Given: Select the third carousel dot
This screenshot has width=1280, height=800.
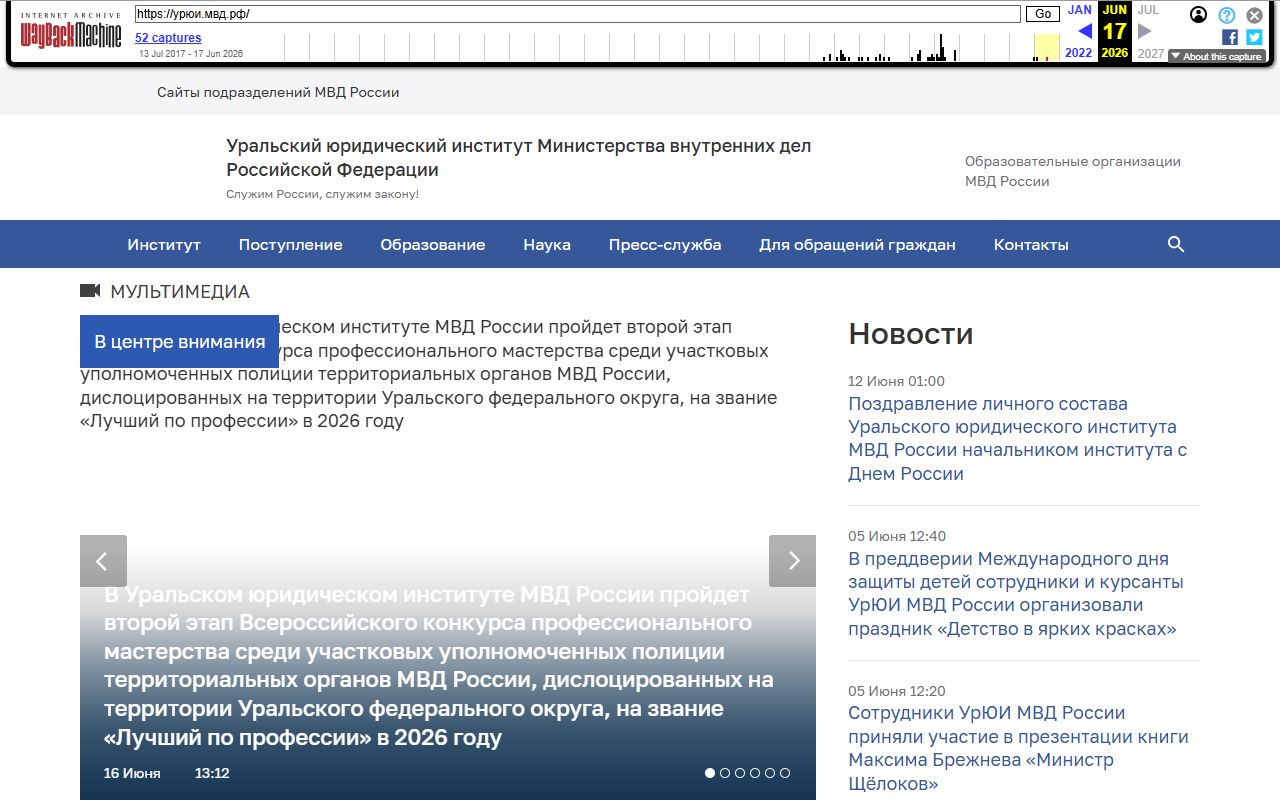Looking at the screenshot, I should (740, 773).
